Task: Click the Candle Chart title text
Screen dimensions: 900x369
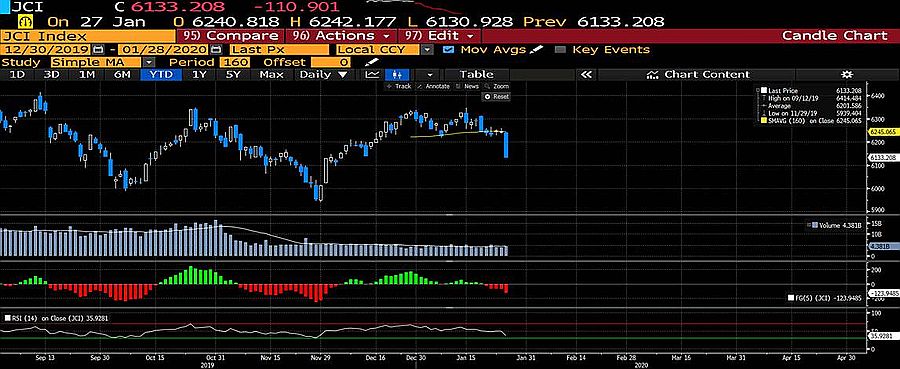Action: [835, 35]
